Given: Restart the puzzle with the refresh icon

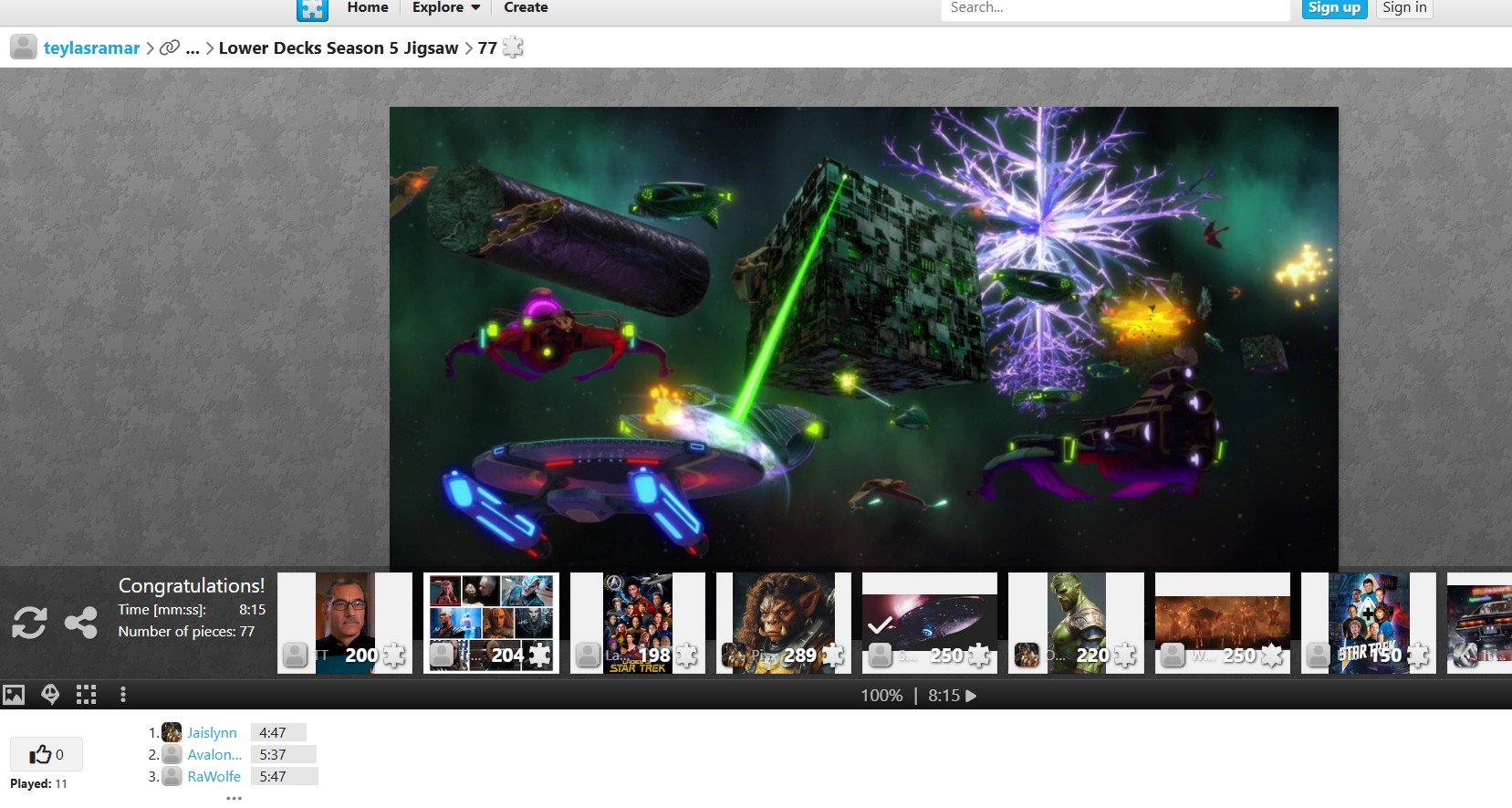Looking at the screenshot, I should pyautogui.click(x=29, y=623).
